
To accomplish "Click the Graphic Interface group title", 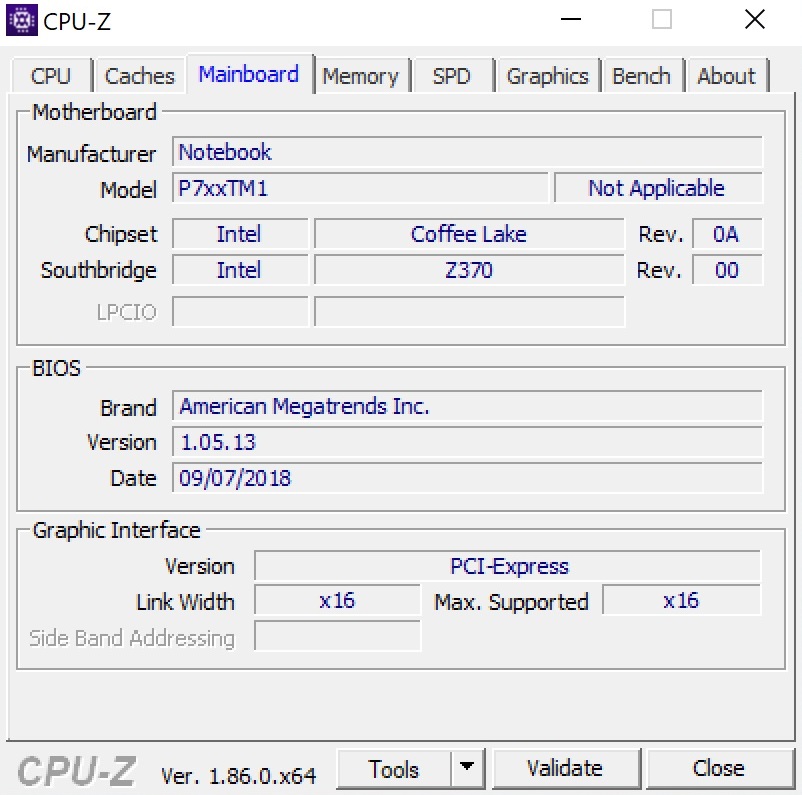I will [117, 531].
